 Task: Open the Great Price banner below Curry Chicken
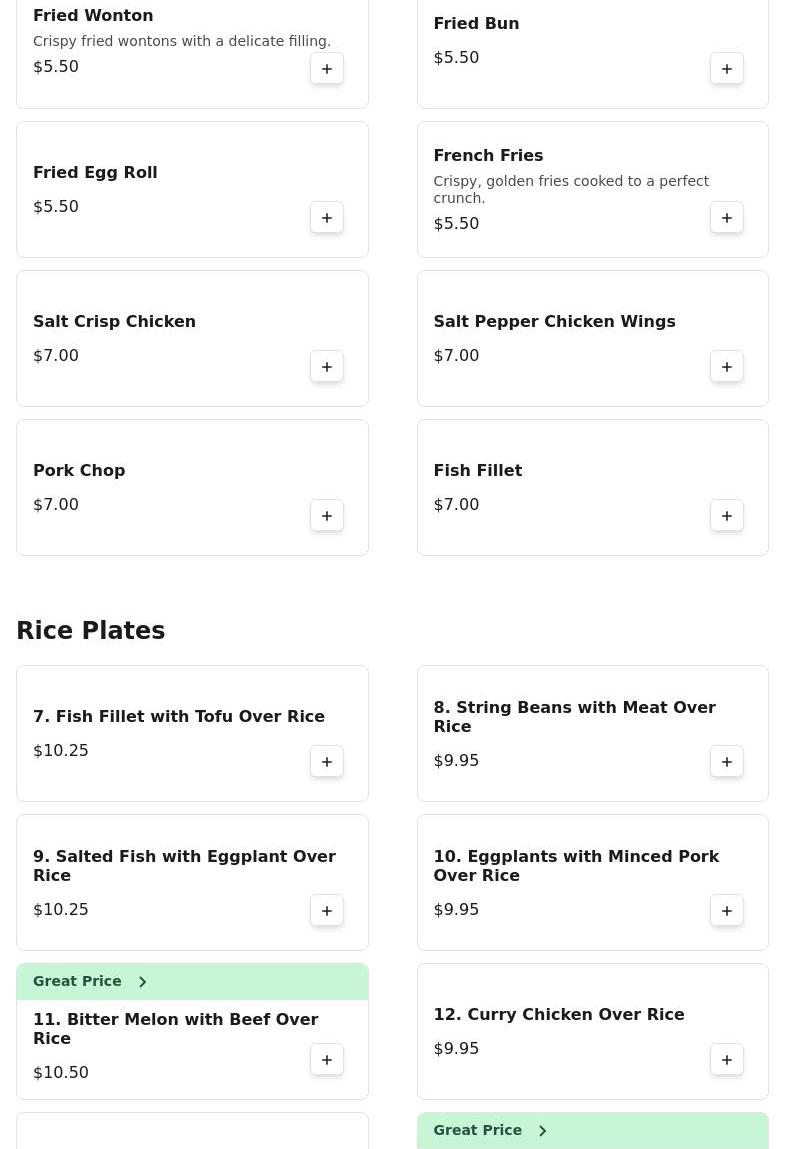(490, 1131)
